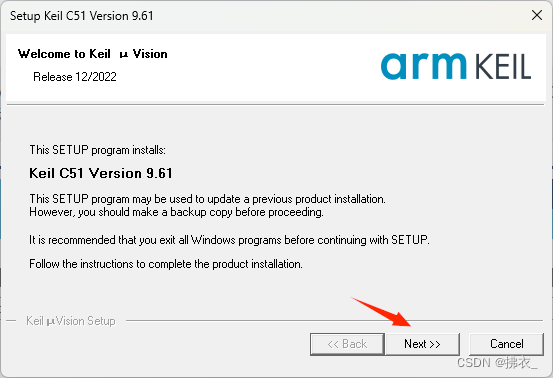This screenshot has width=553, height=378.
Task: Click the Follow the instructions sentence
Action: 166,264
